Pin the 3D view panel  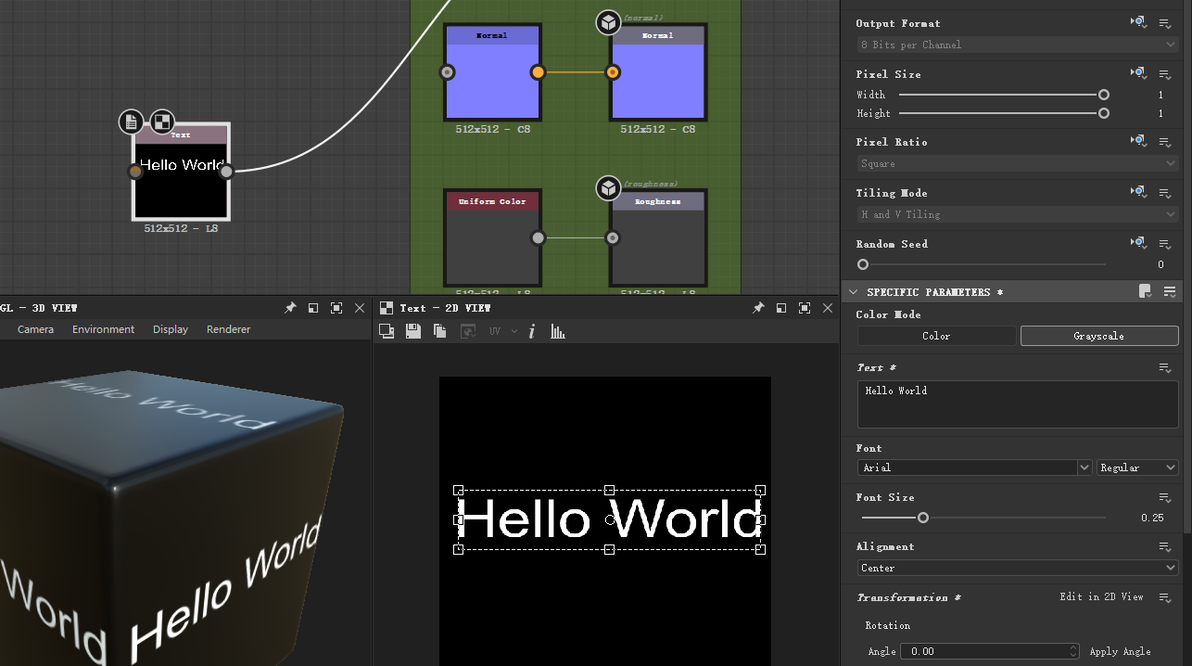pos(290,308)
